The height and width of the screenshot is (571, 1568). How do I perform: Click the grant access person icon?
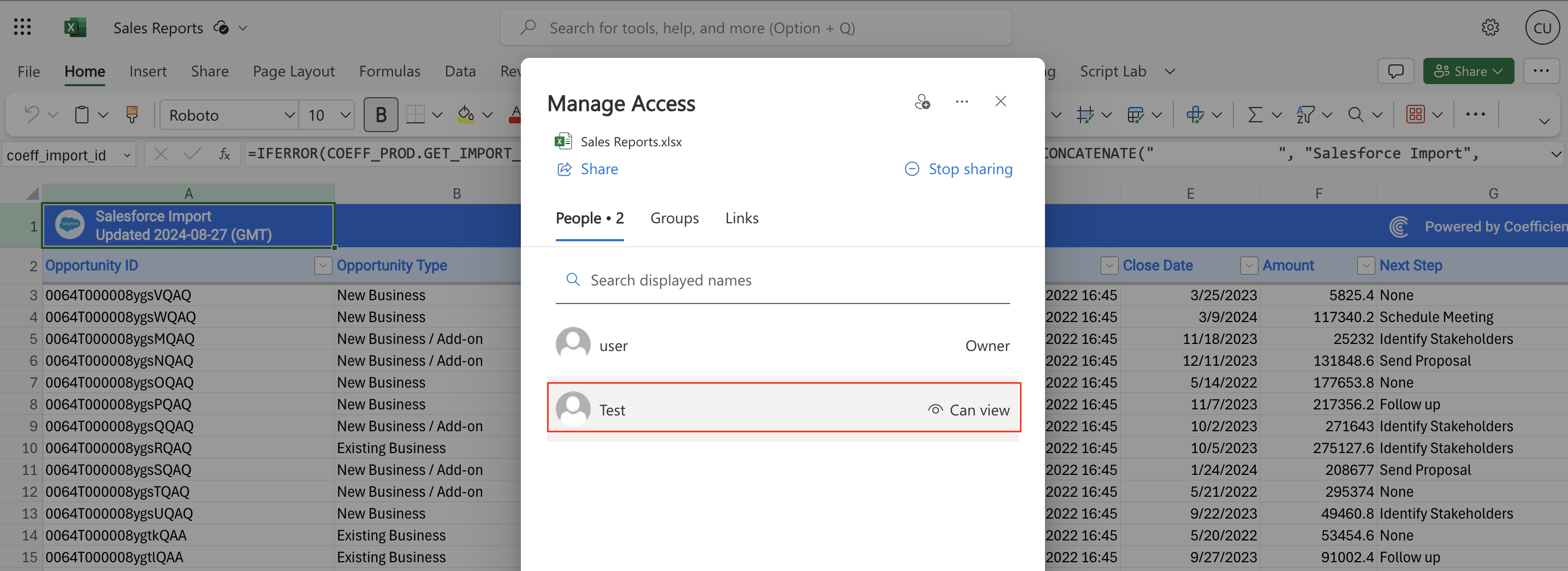click(922, 102)
